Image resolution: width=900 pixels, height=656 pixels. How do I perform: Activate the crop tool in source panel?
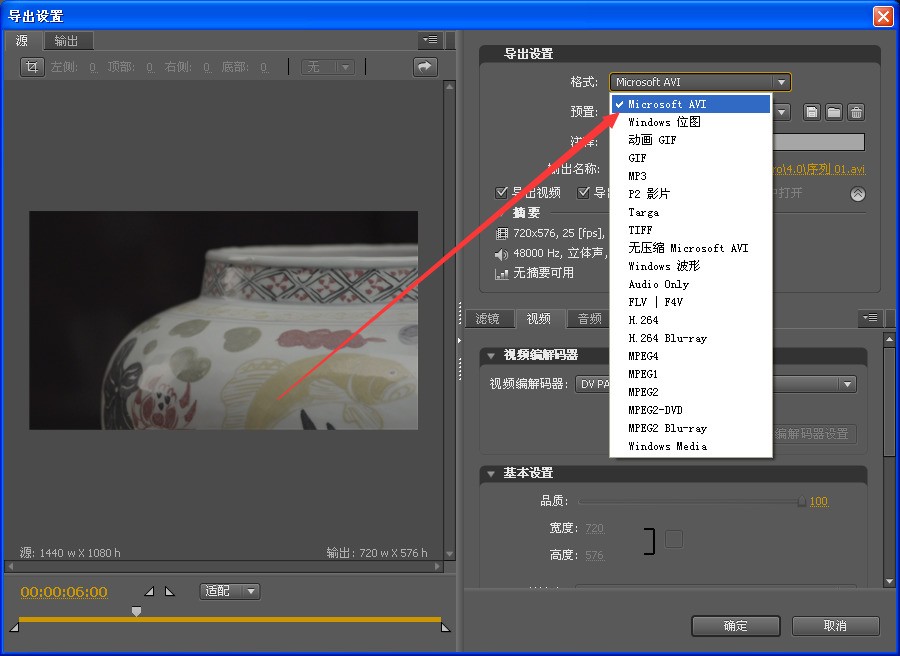(32, 67)
